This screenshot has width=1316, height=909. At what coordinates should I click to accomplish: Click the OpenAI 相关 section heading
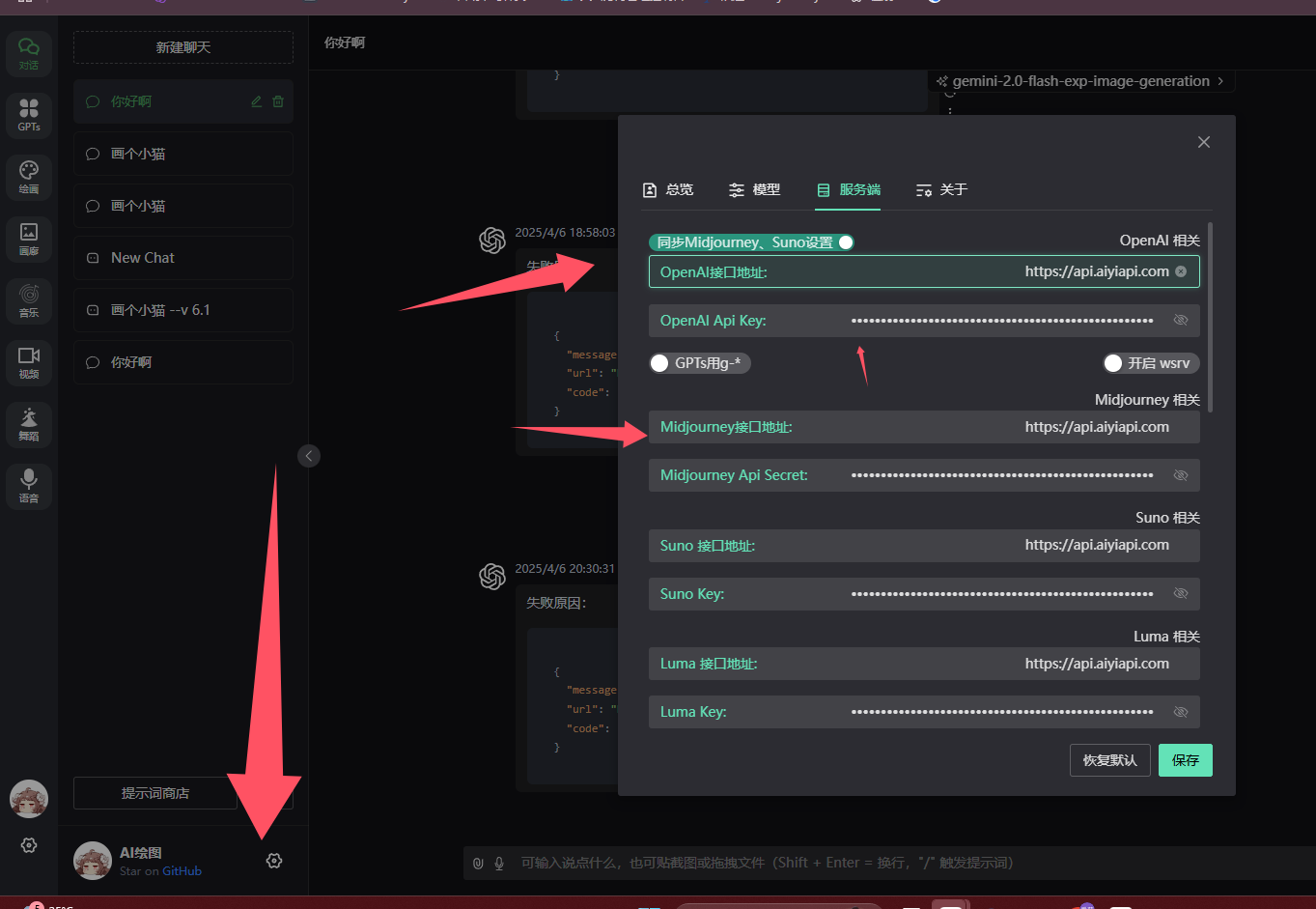pos(1160,241)
